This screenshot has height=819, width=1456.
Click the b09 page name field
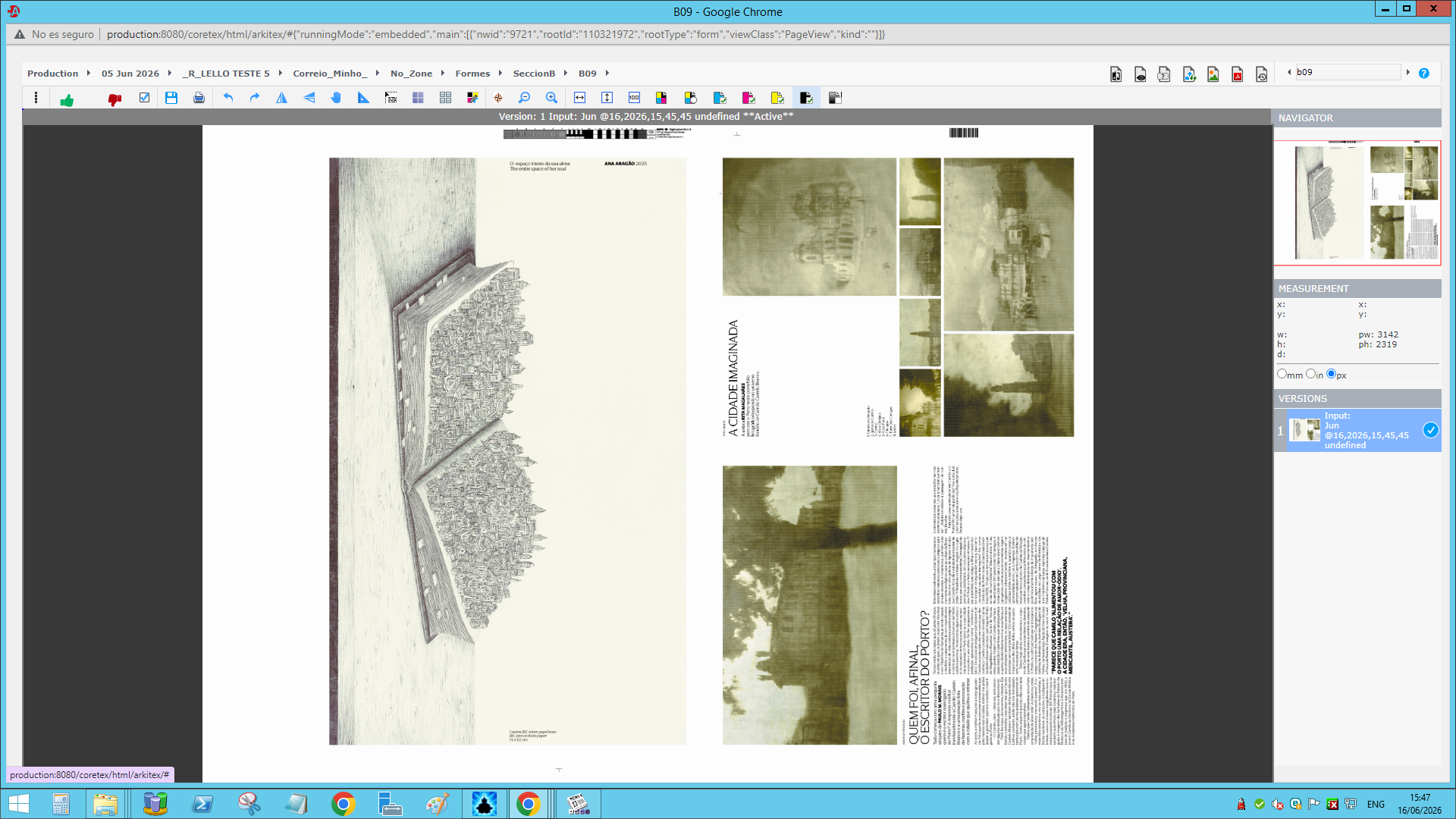[x=1348, y=72]
